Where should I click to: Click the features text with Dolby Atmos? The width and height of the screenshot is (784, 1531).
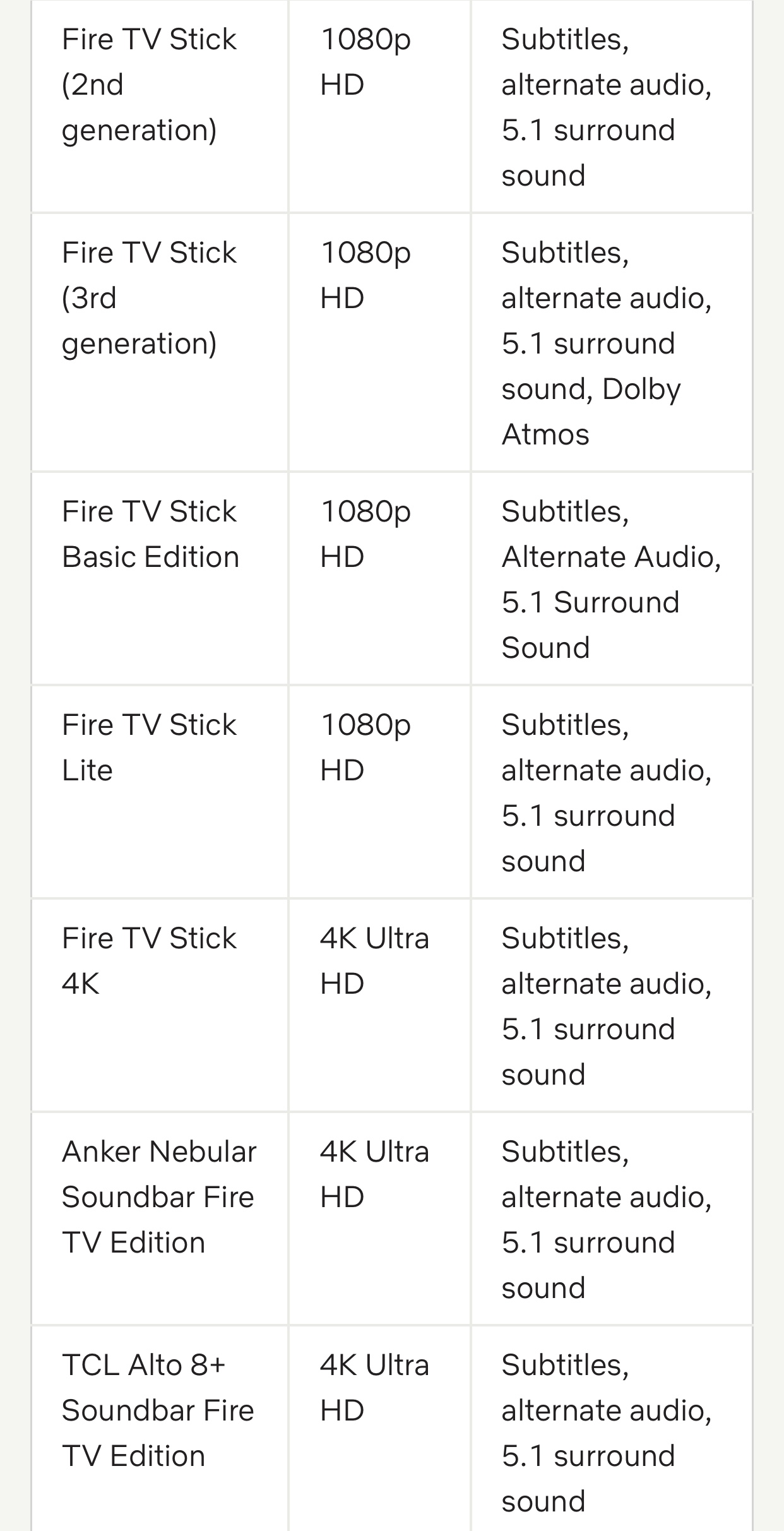[x=606, y=343]
